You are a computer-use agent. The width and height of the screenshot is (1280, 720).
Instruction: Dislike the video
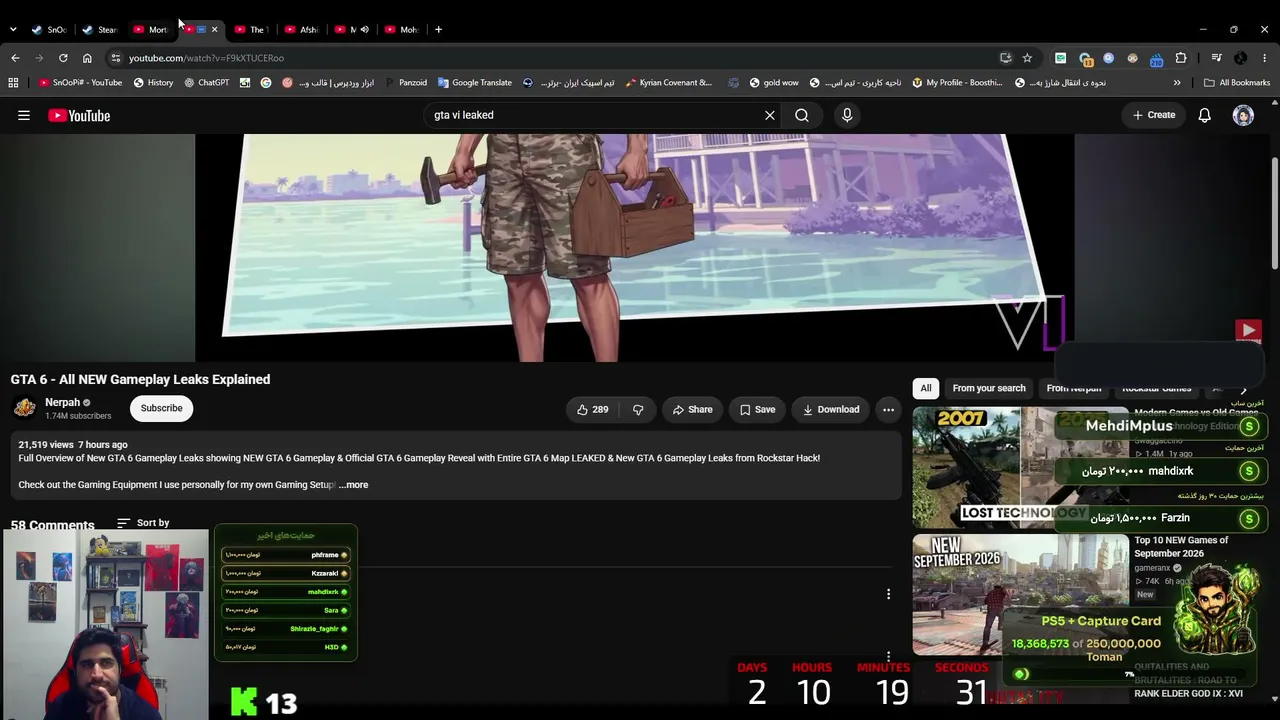click(638, 409)
